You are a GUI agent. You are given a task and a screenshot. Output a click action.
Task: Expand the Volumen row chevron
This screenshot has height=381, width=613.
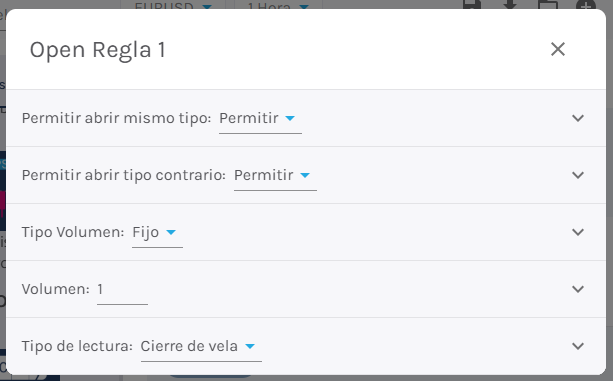(577, 289)
